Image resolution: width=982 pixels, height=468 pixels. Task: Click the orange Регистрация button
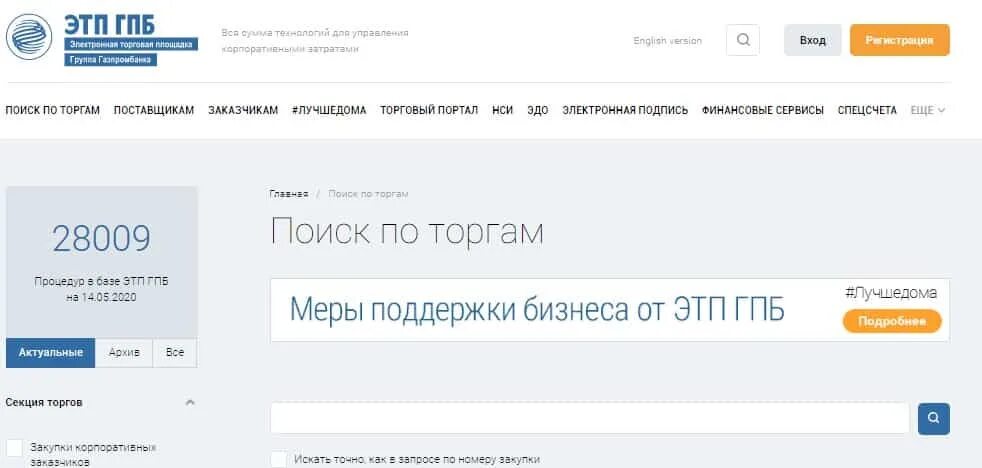pos(899,40)
